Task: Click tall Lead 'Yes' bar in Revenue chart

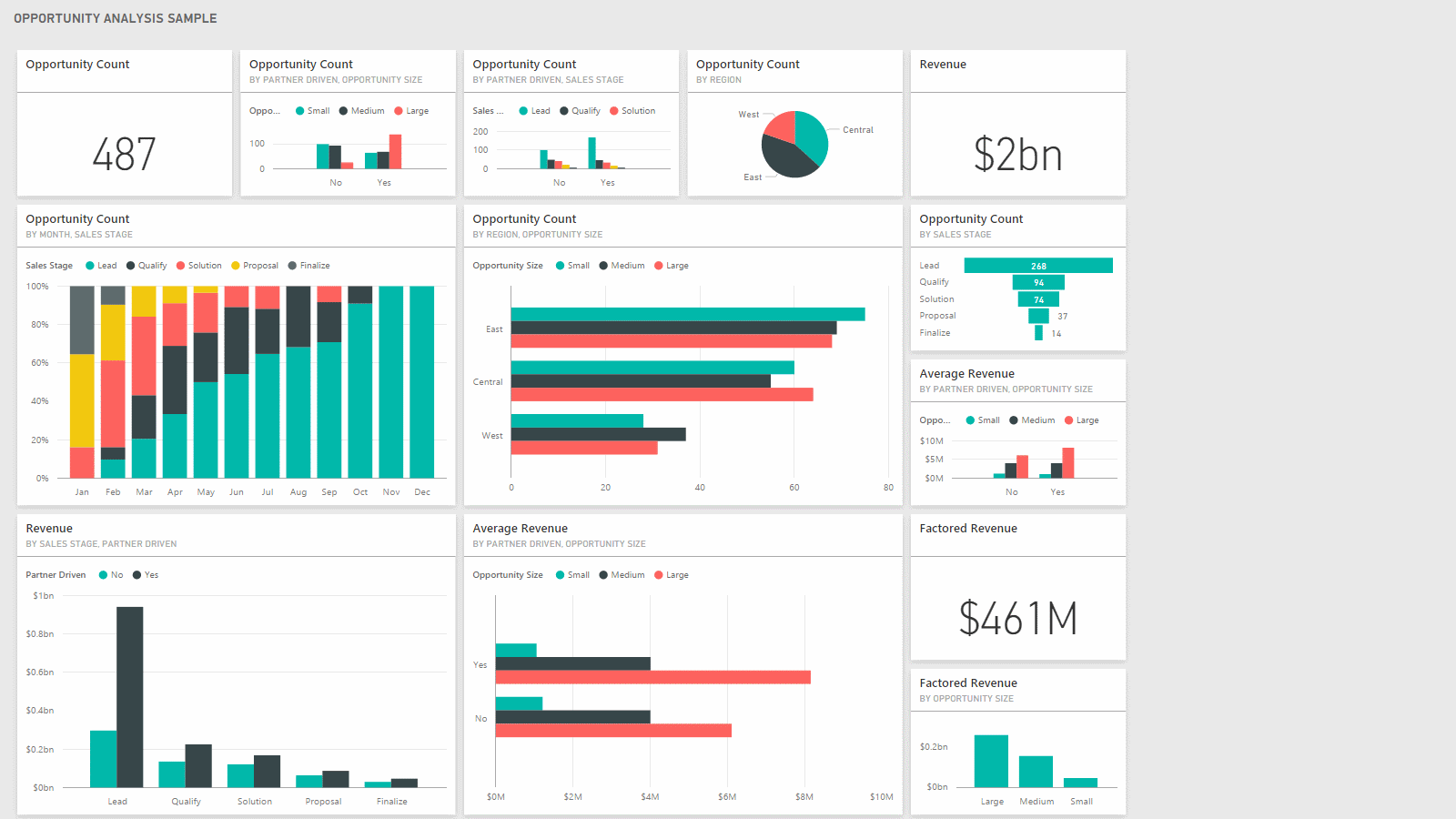Action: (130, 697)
